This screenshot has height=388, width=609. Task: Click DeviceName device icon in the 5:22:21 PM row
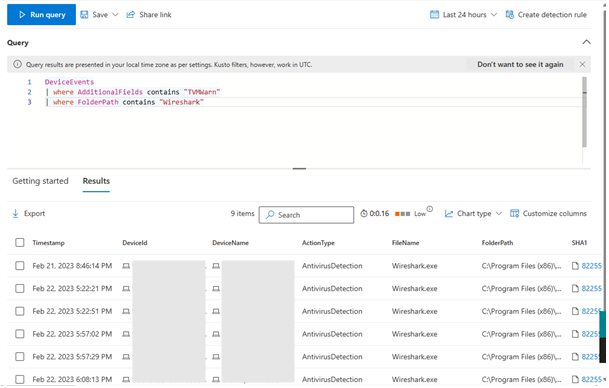[216, 289]
